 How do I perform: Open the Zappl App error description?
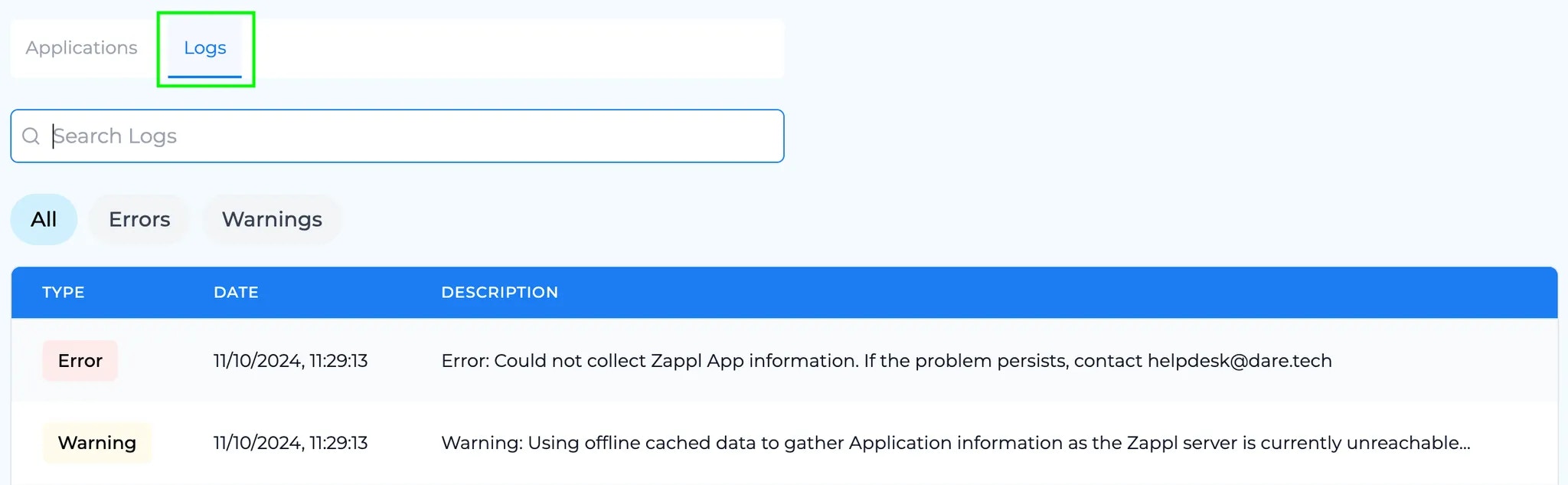tap(887, 361)
